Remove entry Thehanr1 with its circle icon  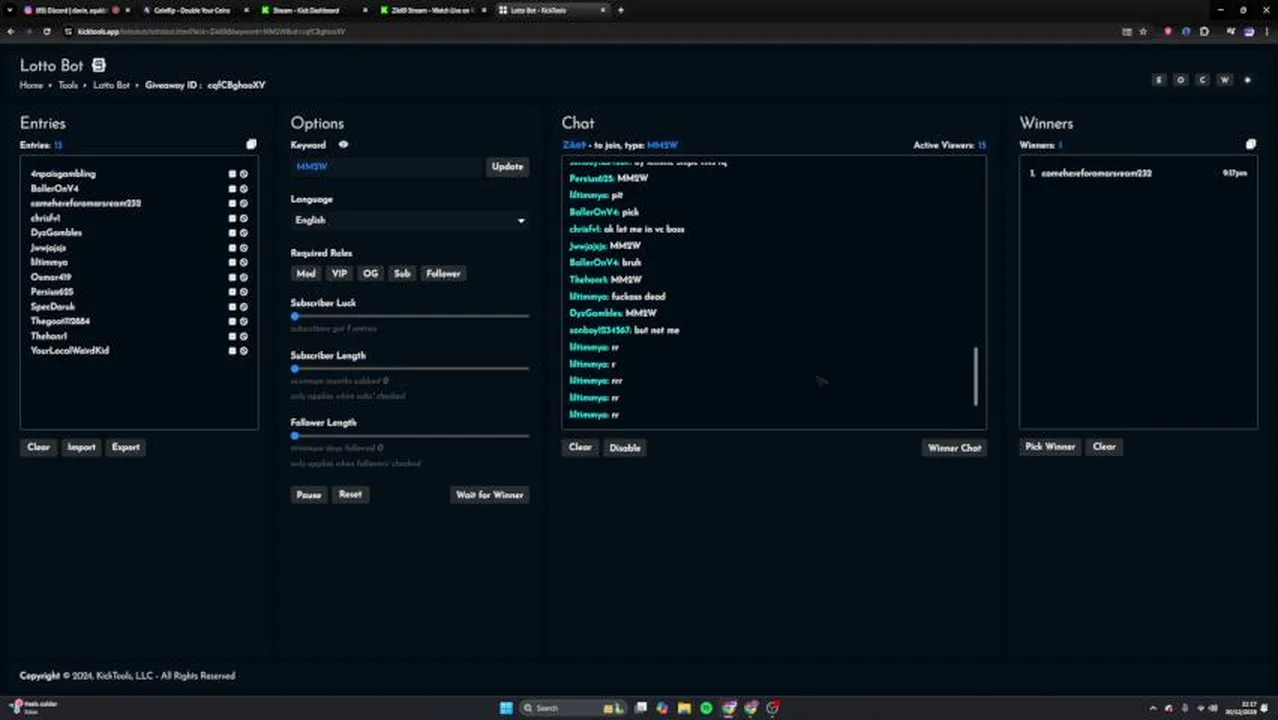coord(243,336)
